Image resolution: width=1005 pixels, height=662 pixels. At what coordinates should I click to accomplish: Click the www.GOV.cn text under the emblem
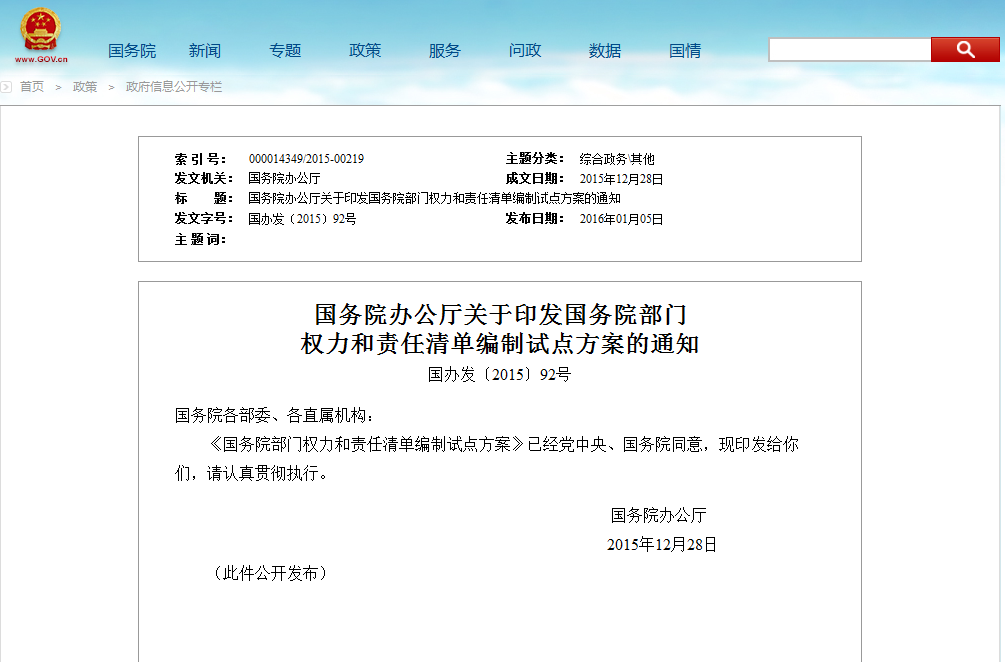click(40, 60)
